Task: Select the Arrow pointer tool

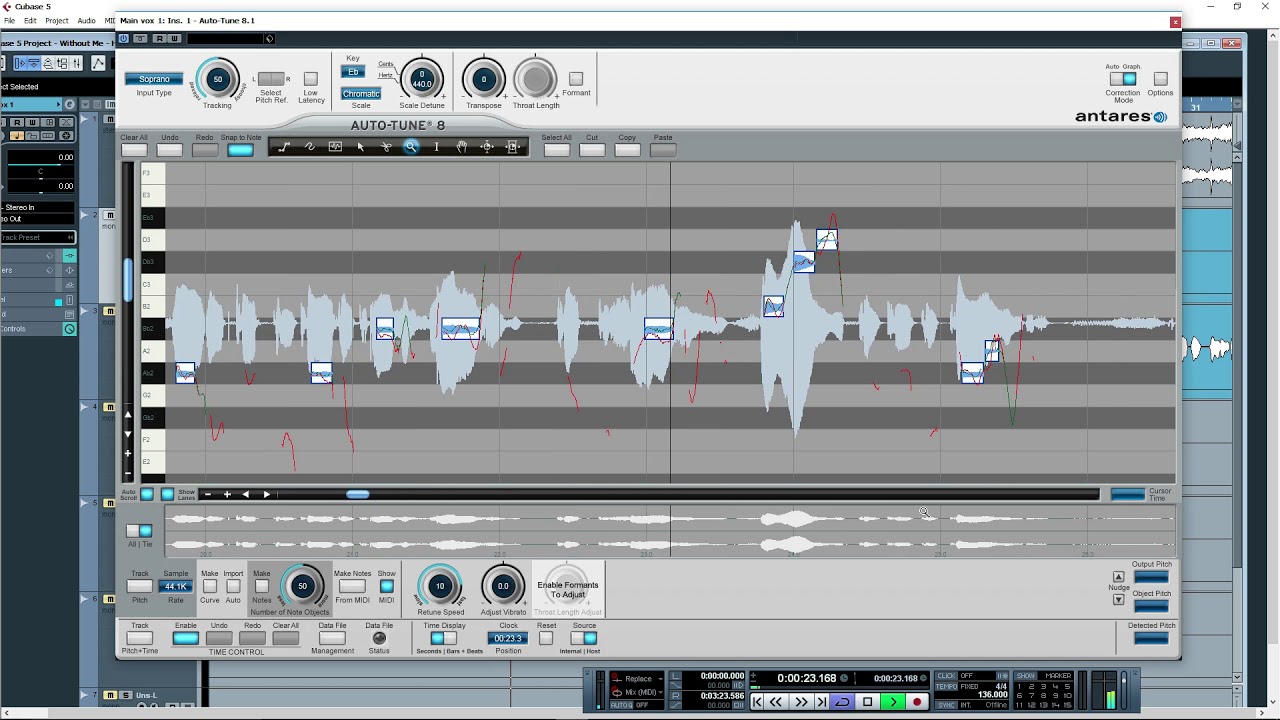Action: pyautogui.click(x=361, y=147)
